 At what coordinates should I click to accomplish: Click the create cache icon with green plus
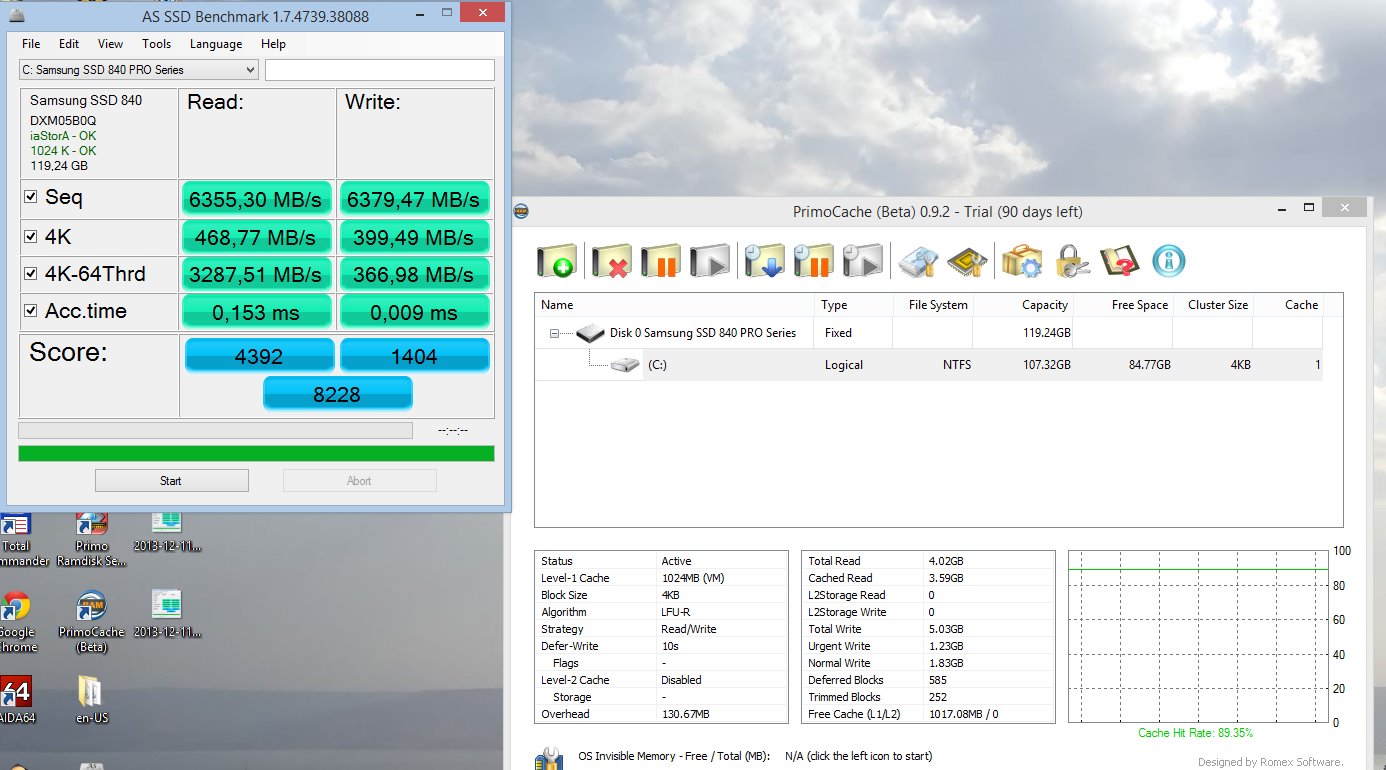point(556,261)
